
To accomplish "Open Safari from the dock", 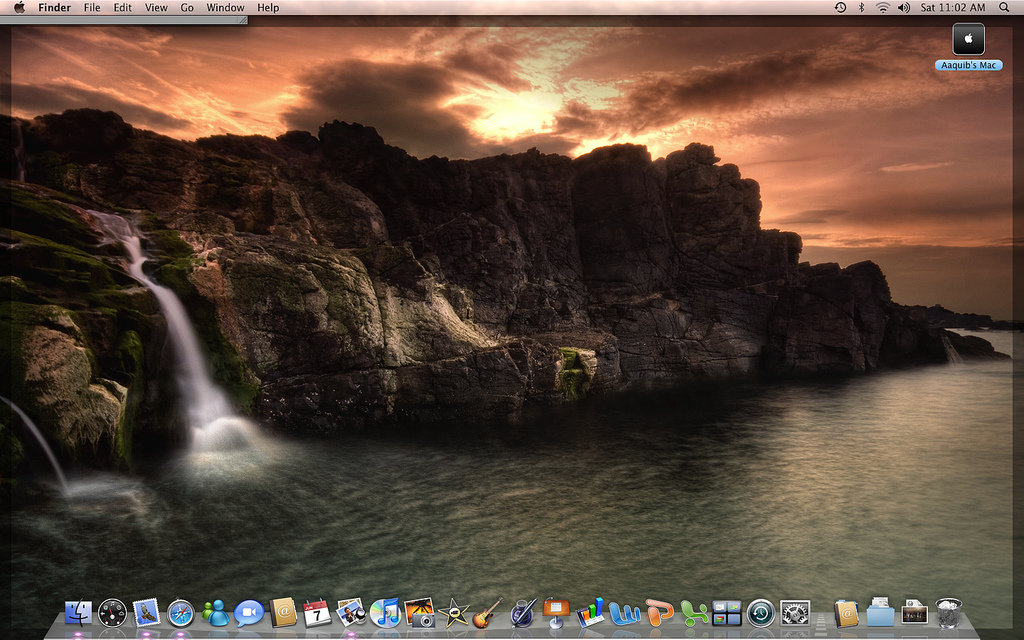I will (181, 612).
